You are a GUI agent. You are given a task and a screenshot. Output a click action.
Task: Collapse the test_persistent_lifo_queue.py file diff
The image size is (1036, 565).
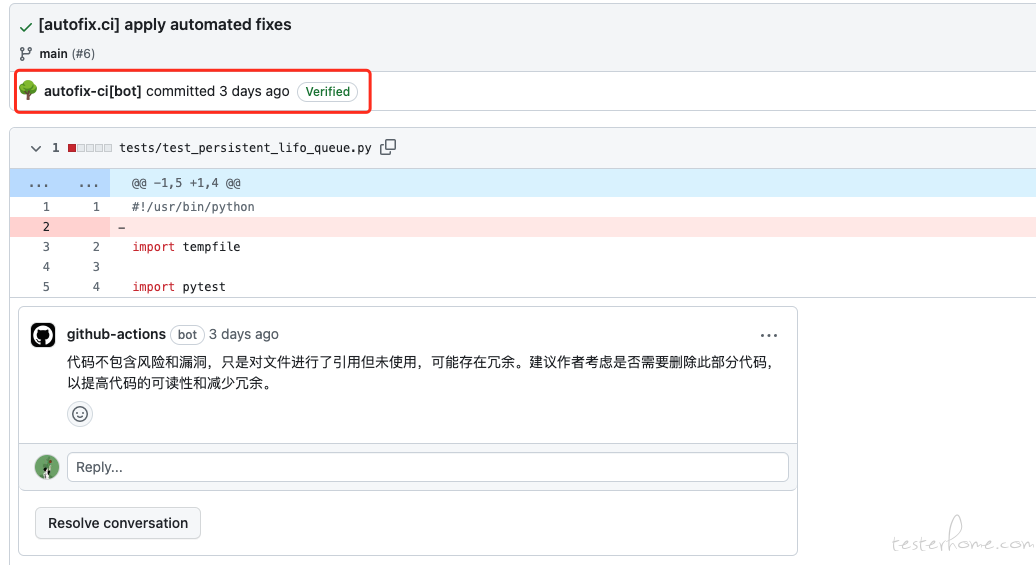[x=36, y=148]
